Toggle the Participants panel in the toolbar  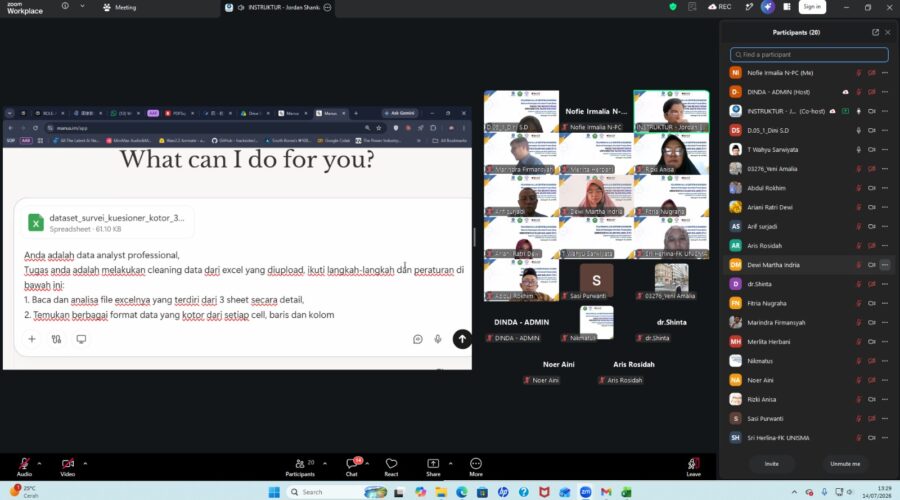click(300, 467)
